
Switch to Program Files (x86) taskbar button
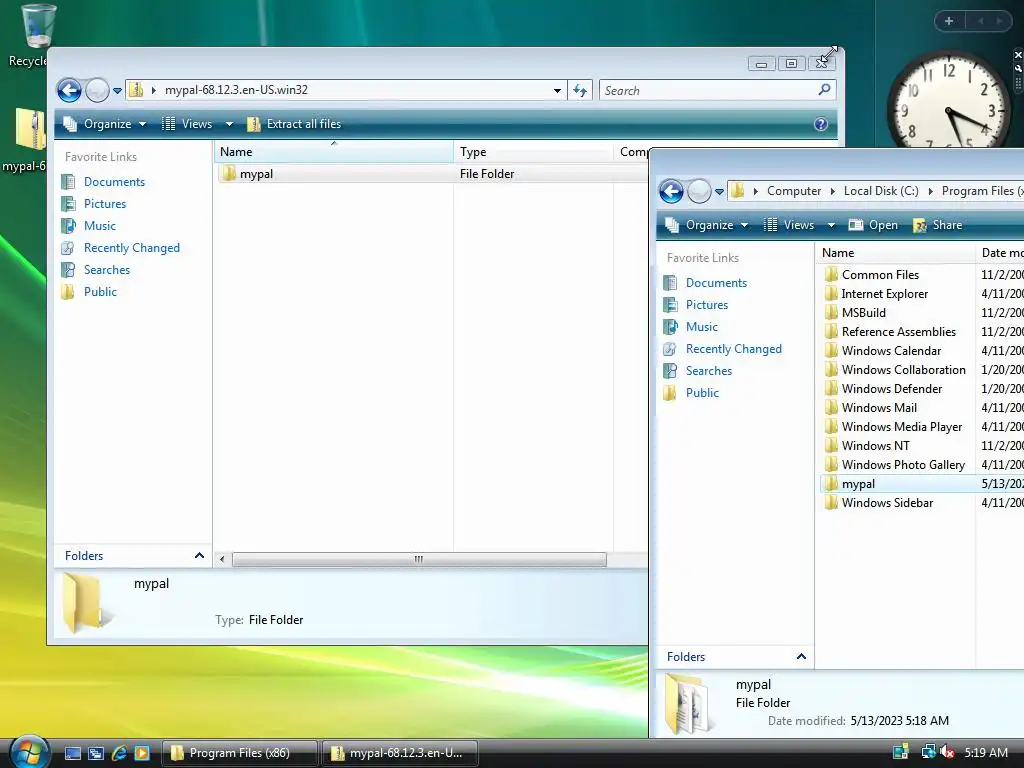coord(239,753)
